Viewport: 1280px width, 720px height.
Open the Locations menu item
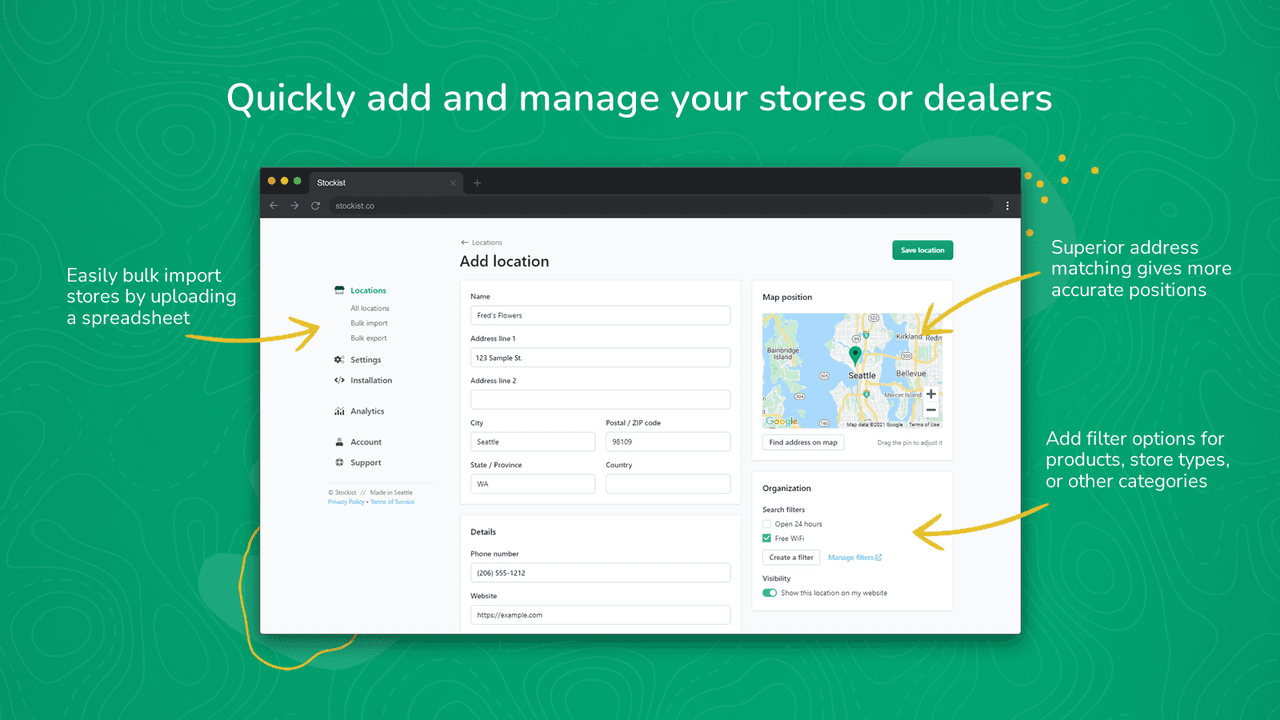[x=368, y=290]
